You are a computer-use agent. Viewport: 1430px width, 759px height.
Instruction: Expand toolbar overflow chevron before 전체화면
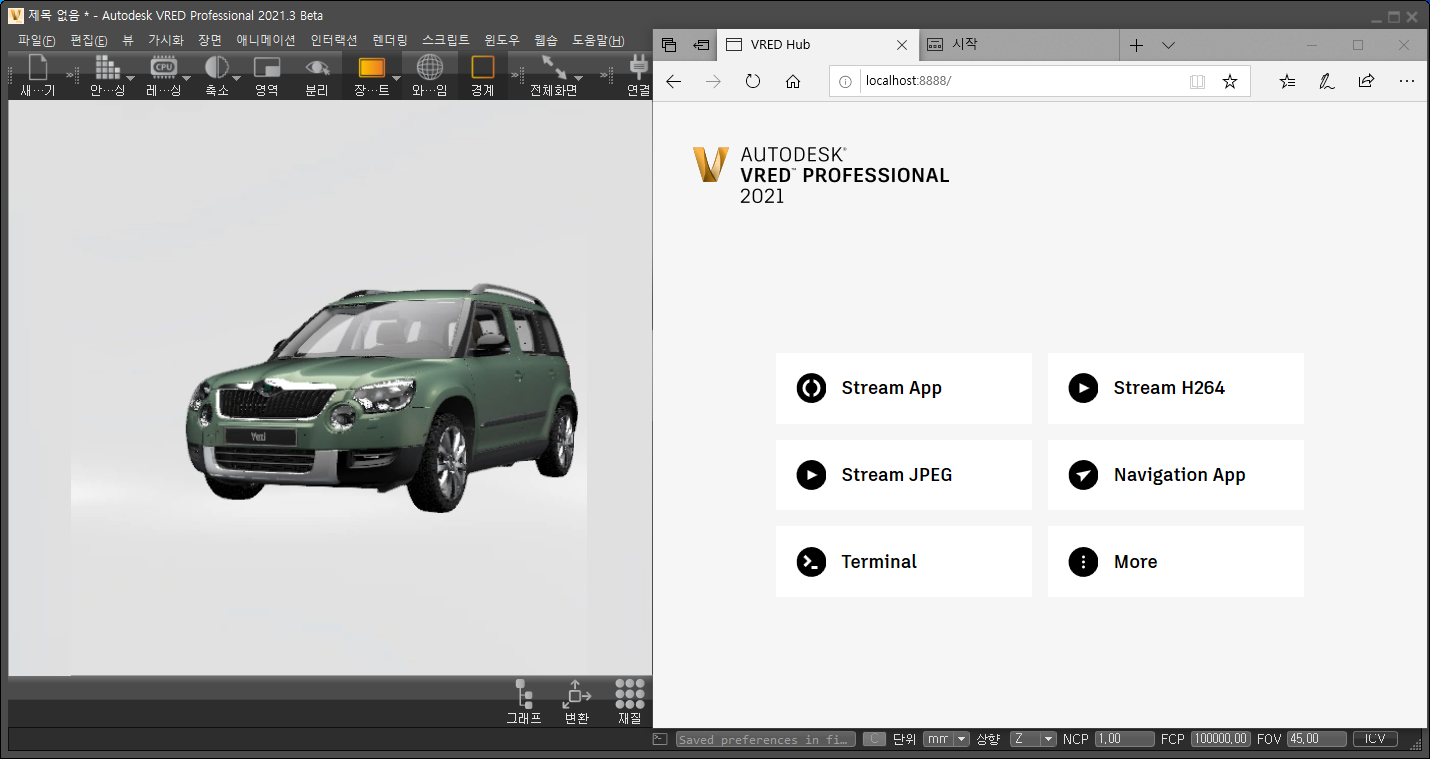(514, 75)
